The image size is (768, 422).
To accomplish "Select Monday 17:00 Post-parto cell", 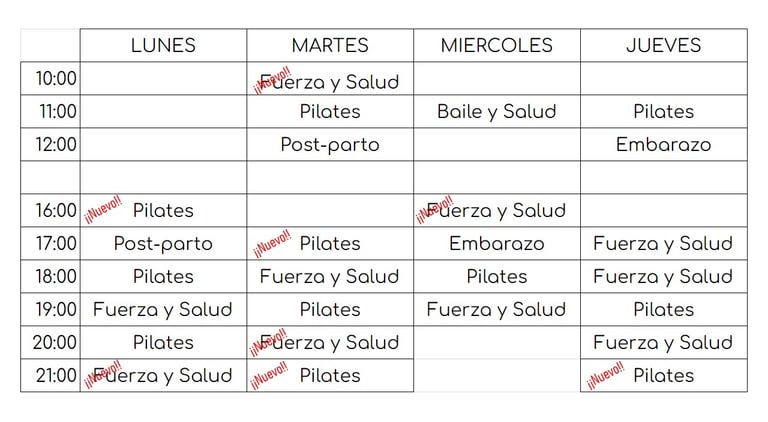I will [163, 244].
